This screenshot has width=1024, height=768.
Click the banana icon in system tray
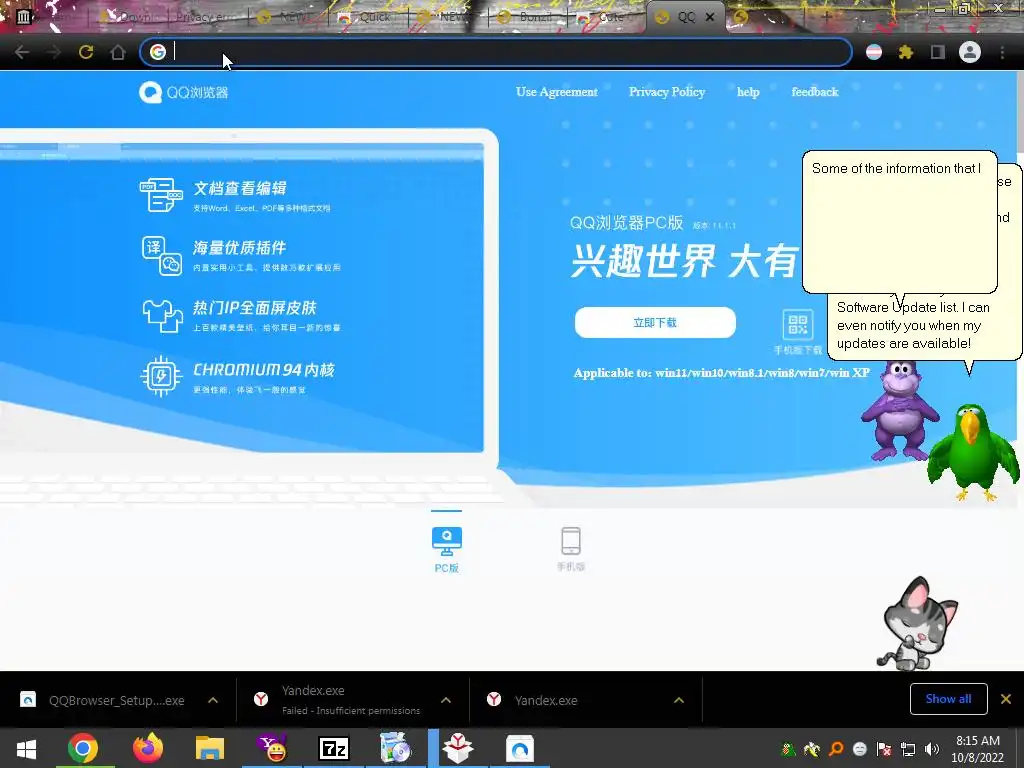tap(812, 749)
